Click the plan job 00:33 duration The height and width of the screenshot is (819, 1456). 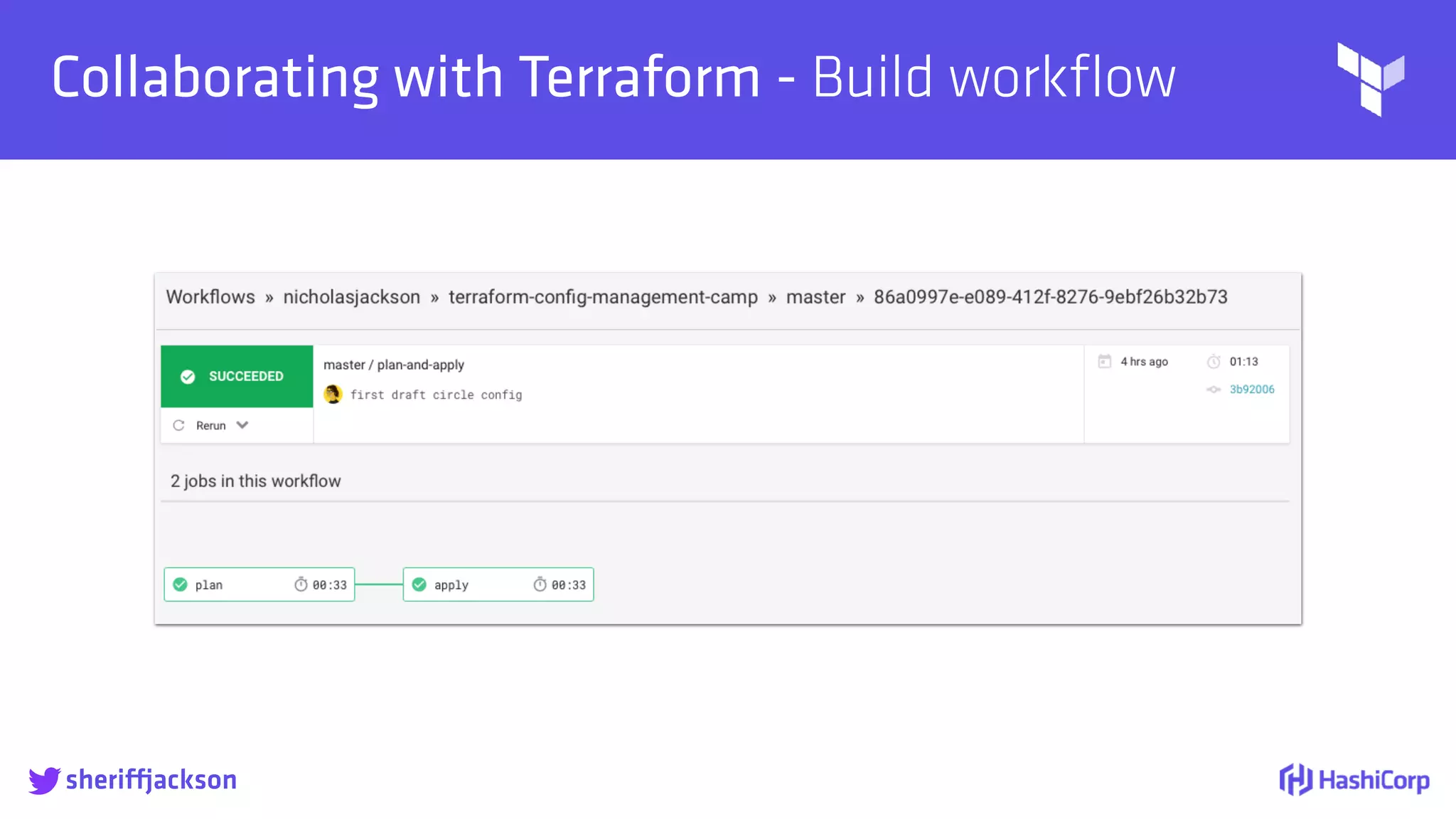coord(330,585)
